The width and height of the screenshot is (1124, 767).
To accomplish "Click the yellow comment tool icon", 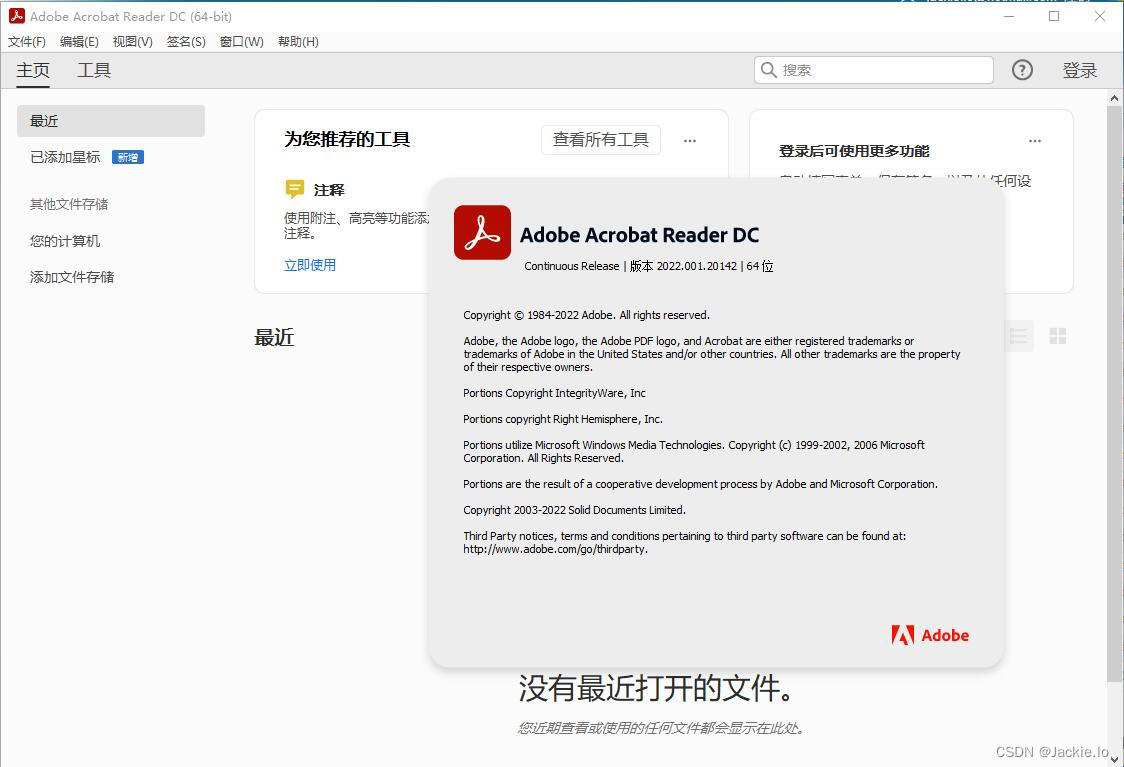I will pos(295,189).
